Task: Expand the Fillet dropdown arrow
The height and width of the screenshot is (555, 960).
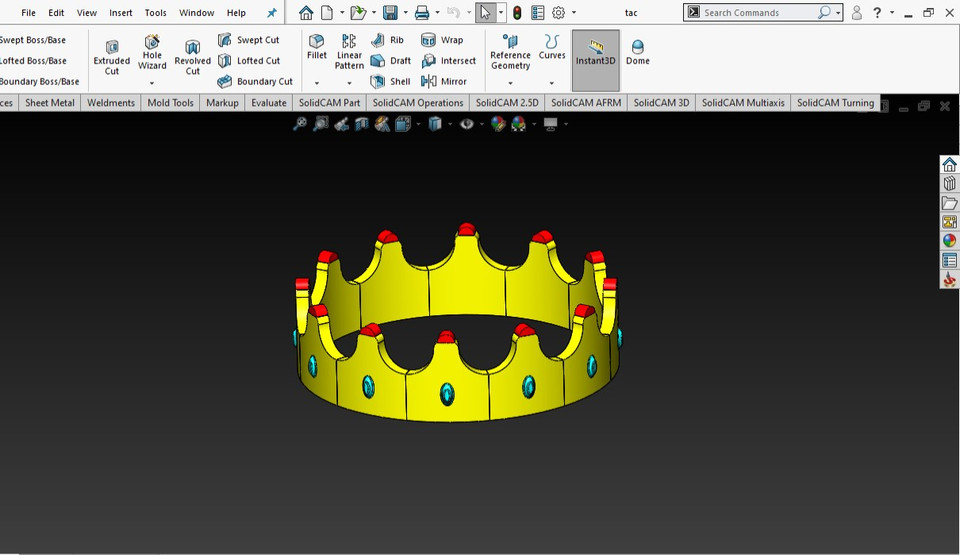Action: pos(317,83)
